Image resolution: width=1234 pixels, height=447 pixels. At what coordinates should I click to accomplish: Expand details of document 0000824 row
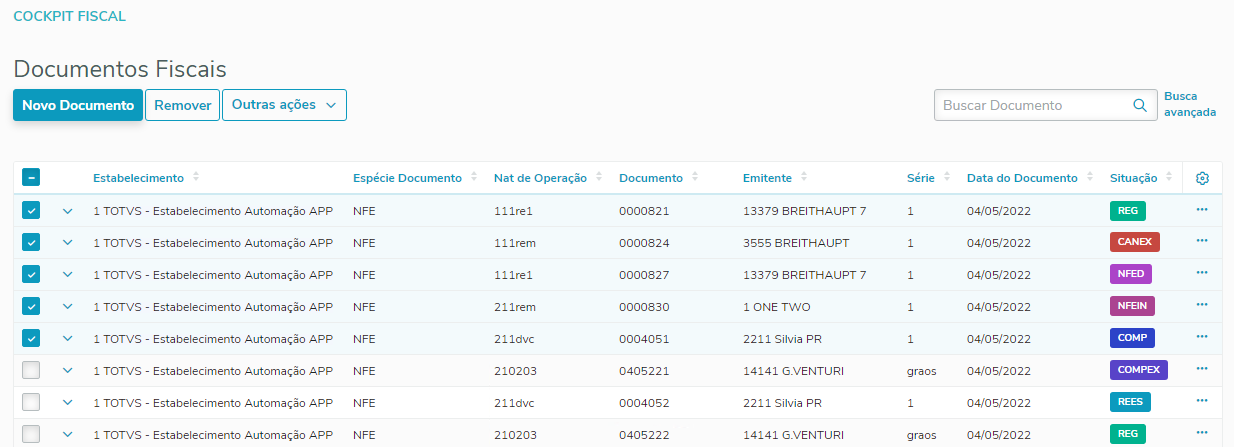[68, 243]
